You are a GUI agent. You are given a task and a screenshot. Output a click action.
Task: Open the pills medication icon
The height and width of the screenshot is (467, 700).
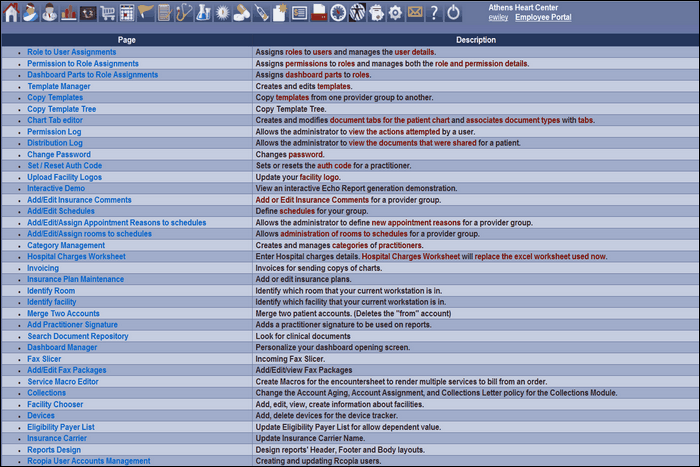tap(242, 13)
